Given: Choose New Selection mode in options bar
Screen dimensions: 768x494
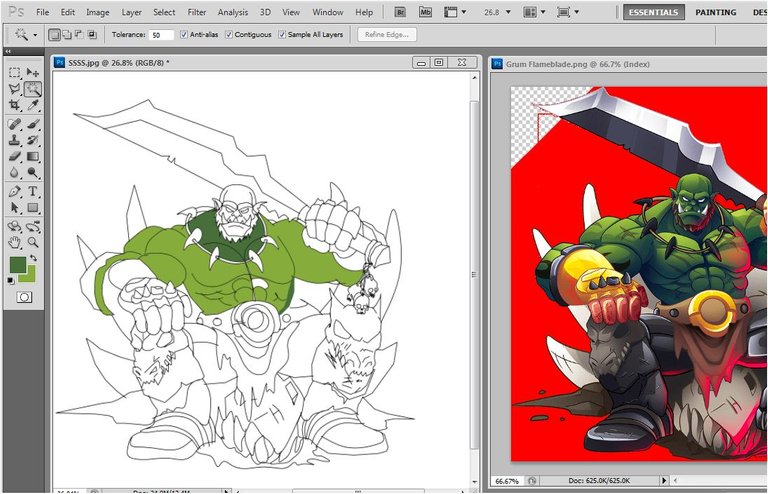Looking at the screenshot, I should (54, 35).
